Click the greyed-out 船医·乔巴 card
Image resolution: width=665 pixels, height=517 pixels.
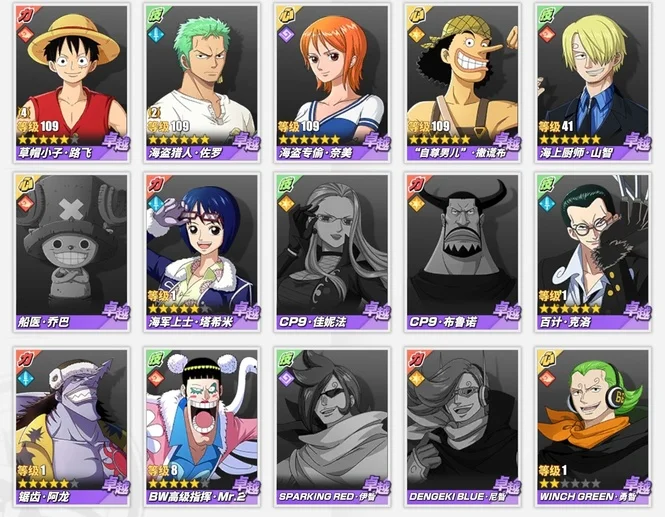point(71,252)
